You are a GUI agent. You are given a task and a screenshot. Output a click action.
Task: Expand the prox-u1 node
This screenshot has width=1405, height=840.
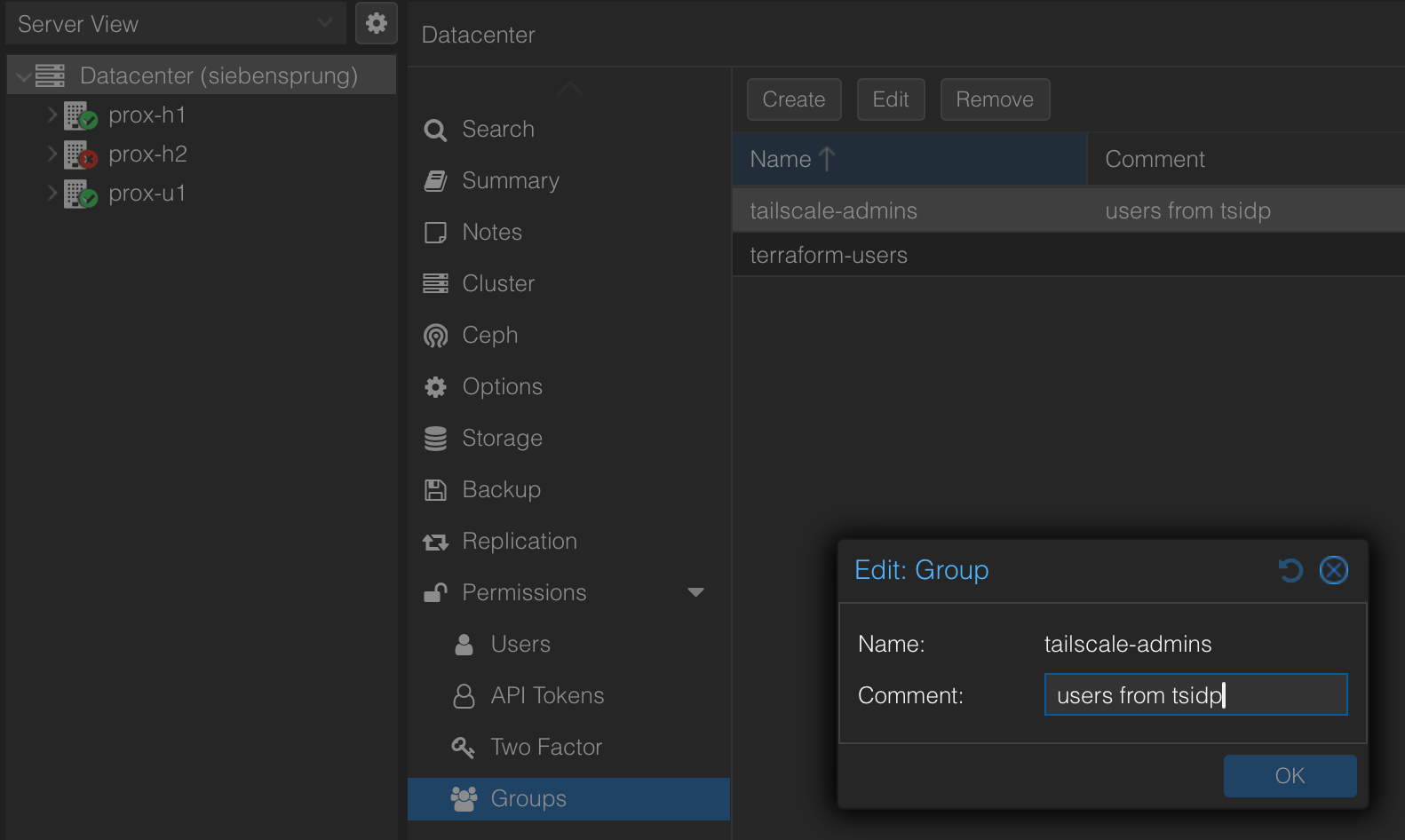pyautogui.click(x=52, y=193)
